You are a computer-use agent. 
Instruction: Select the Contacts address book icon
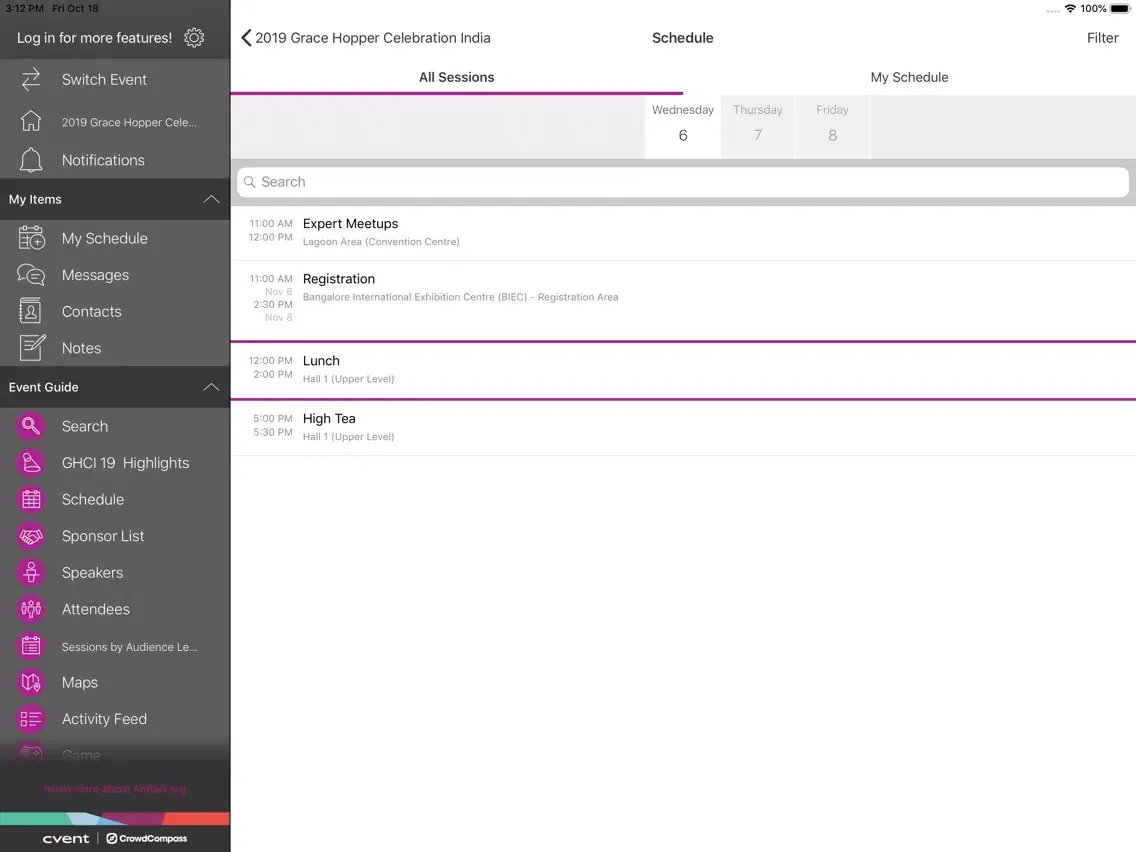(30, 312)
